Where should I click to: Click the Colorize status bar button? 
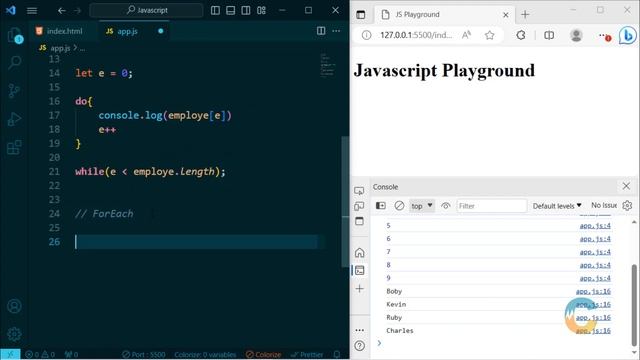pos(263,354)
